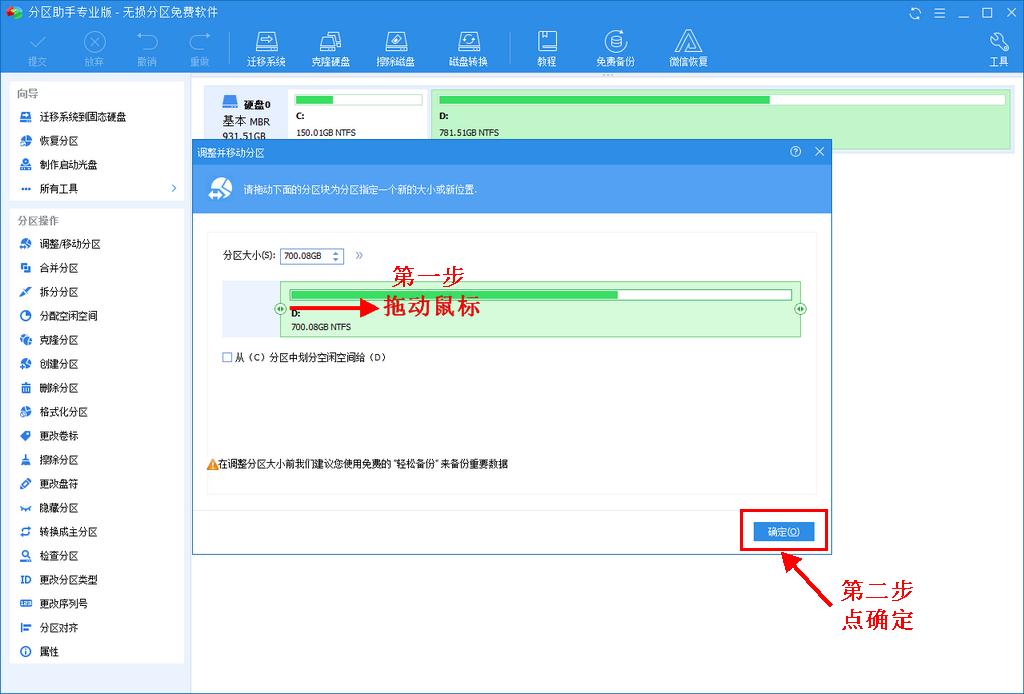This screenshot has height=694, width=1024.
Task: Click the refresh icon in title bar
Action: click(913, 13)
